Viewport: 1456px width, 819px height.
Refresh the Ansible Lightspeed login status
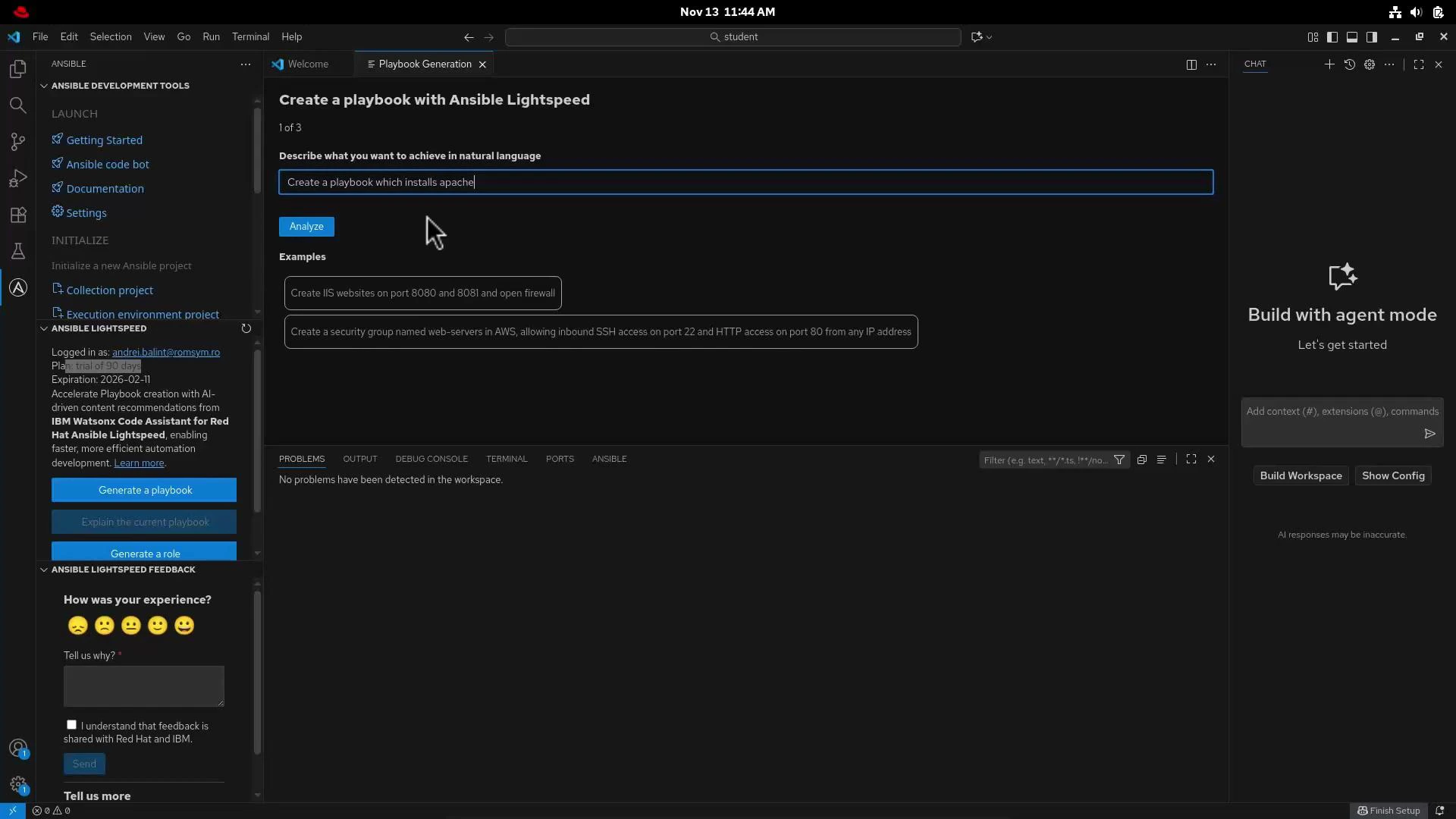[x=245, y=328]
